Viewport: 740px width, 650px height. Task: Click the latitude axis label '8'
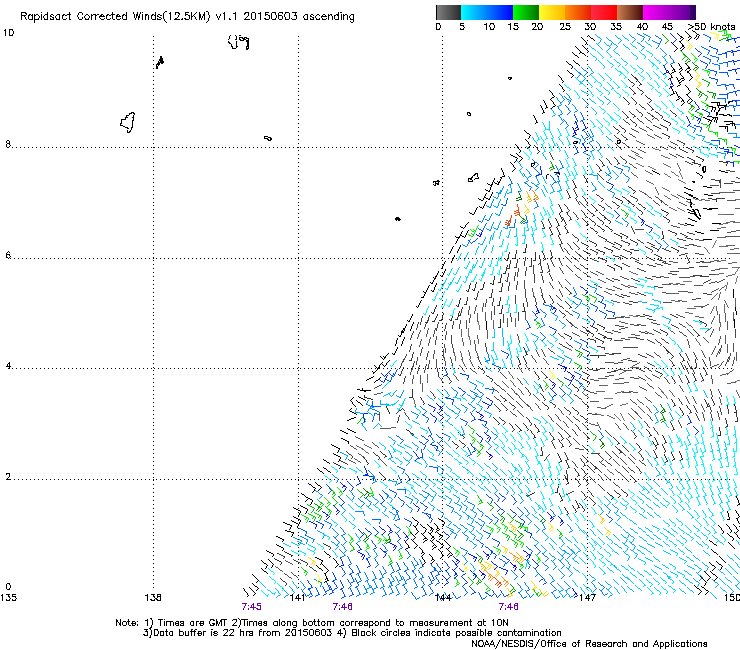click(8, 144)
